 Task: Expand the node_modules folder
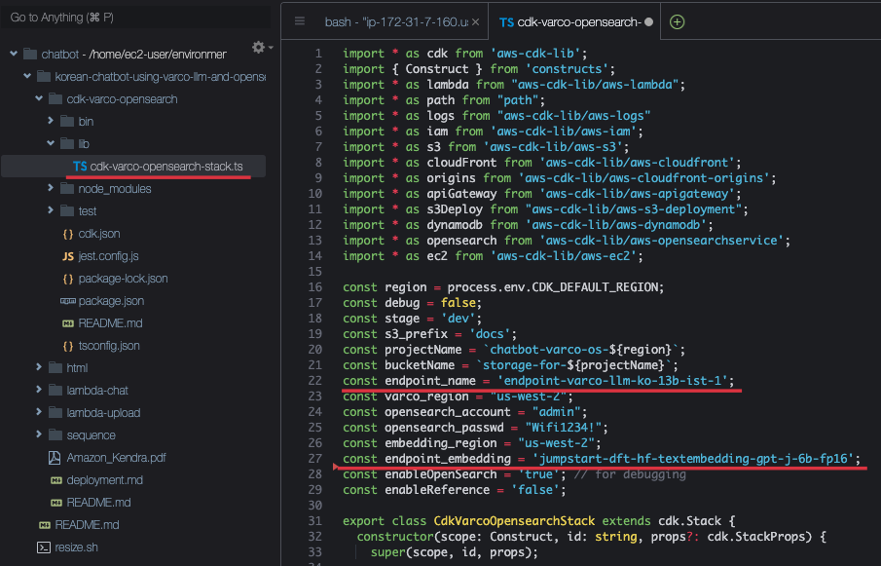[x=52, y=189]
